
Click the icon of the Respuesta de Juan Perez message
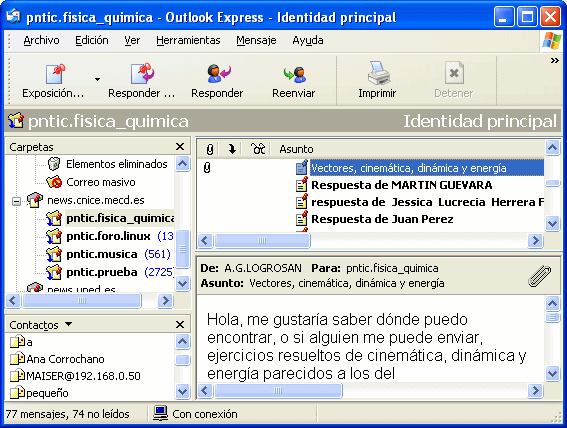pyautogui.click(x=302, y=218)
